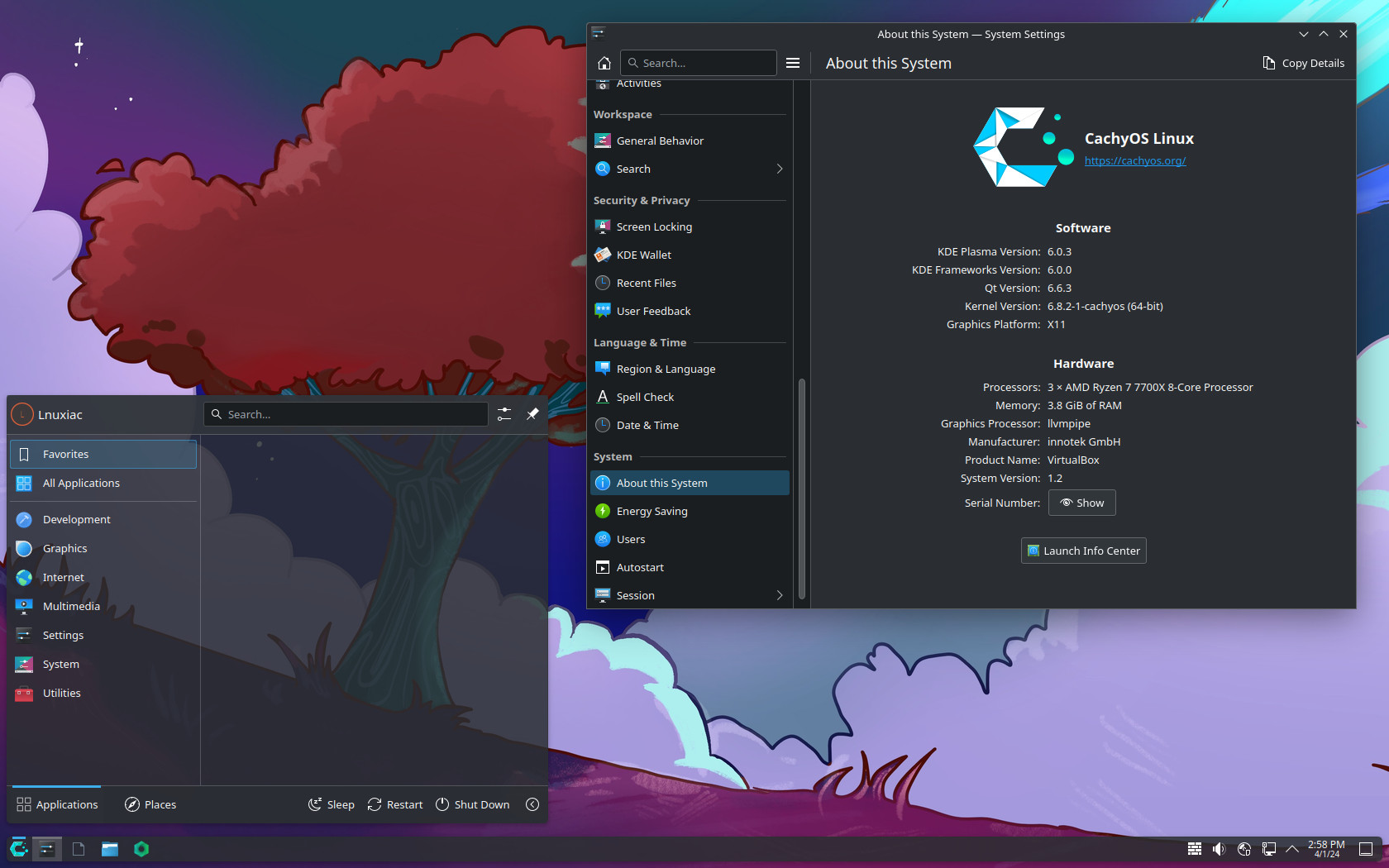
Task: Click the "innotek GmbH" manufacturer value
Action: (1083, 441)
